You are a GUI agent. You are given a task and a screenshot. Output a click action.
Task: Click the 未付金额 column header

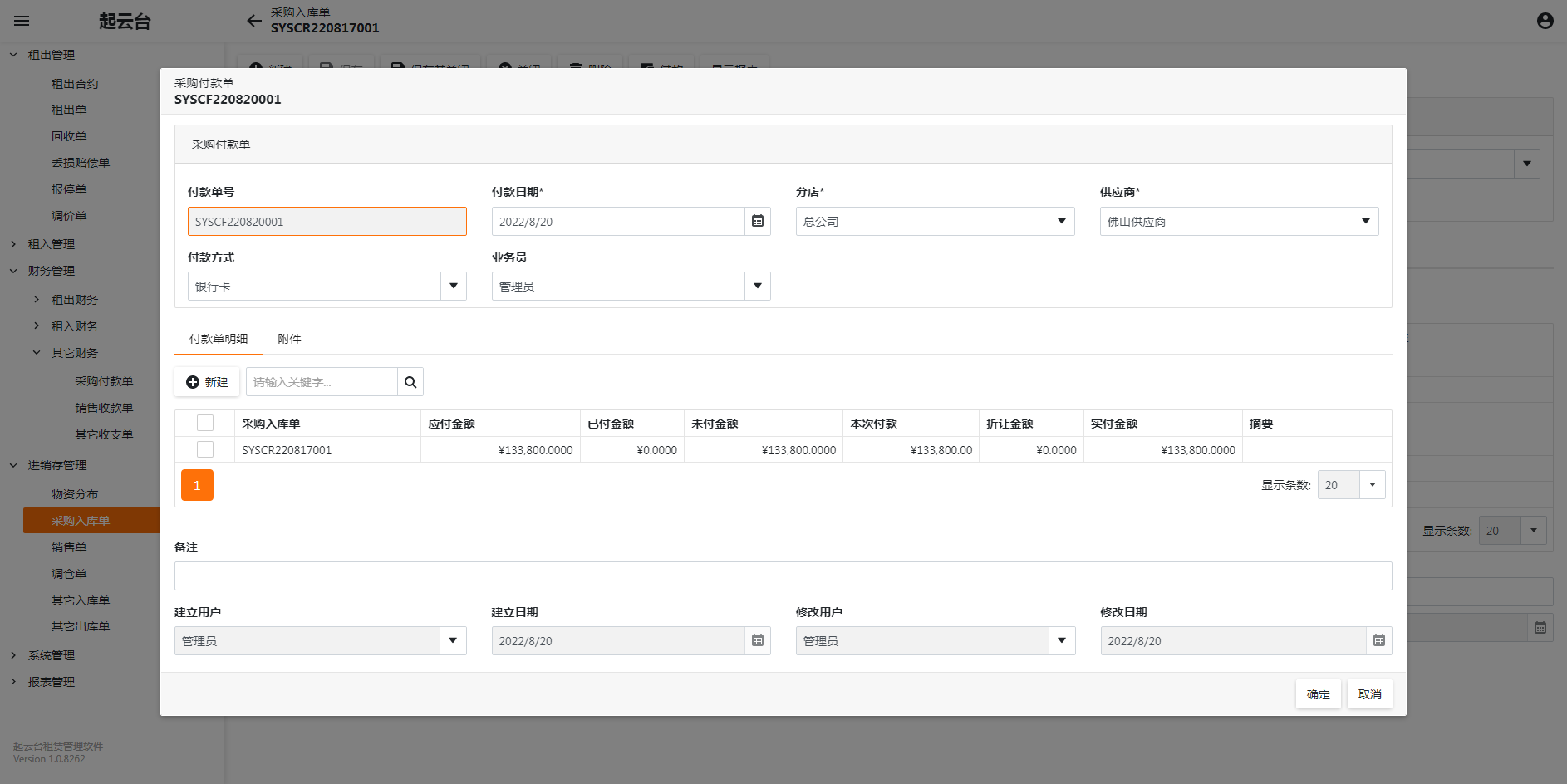point(764,424)
